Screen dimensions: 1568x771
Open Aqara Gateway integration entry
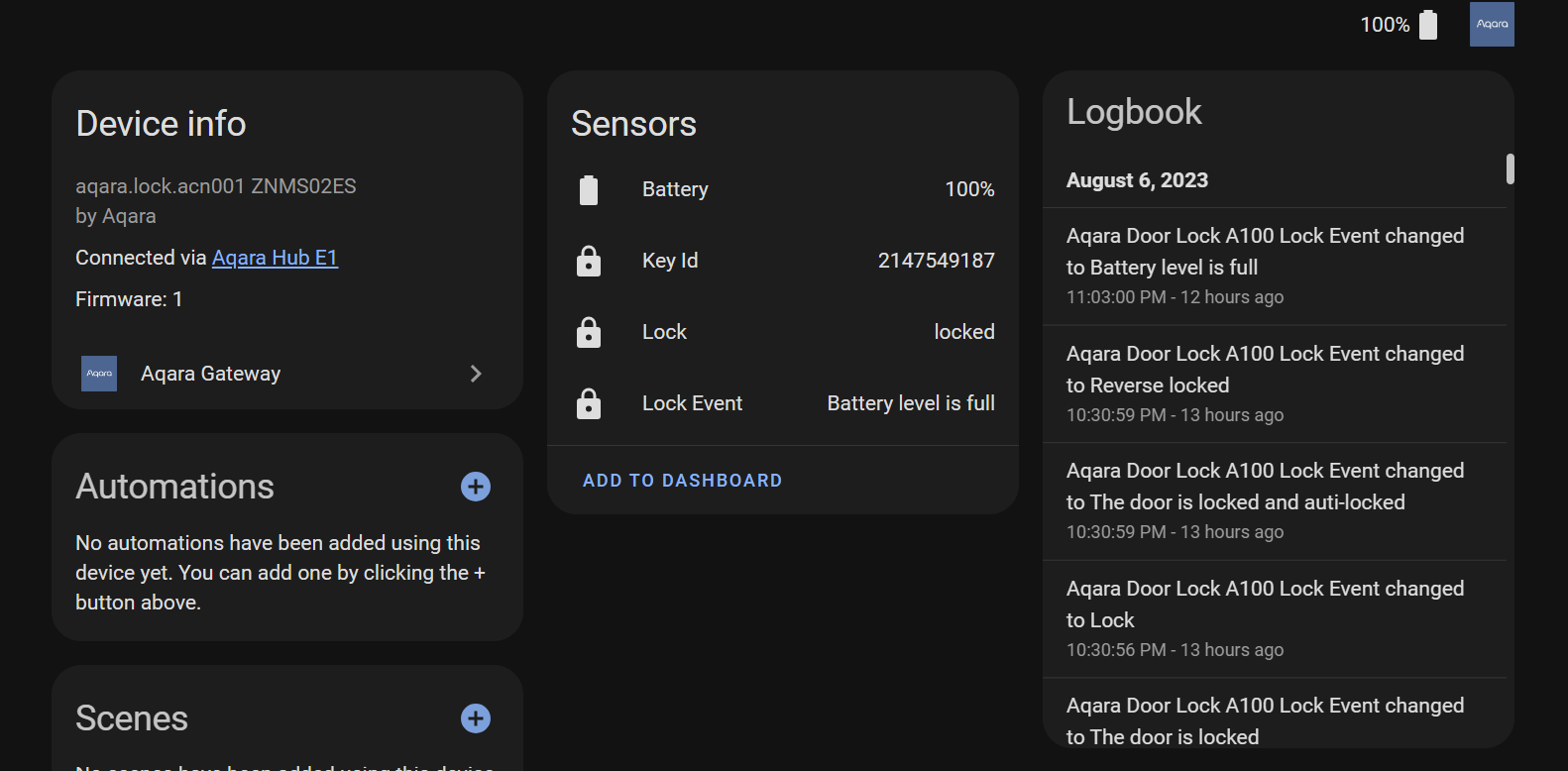pos(287,374)
